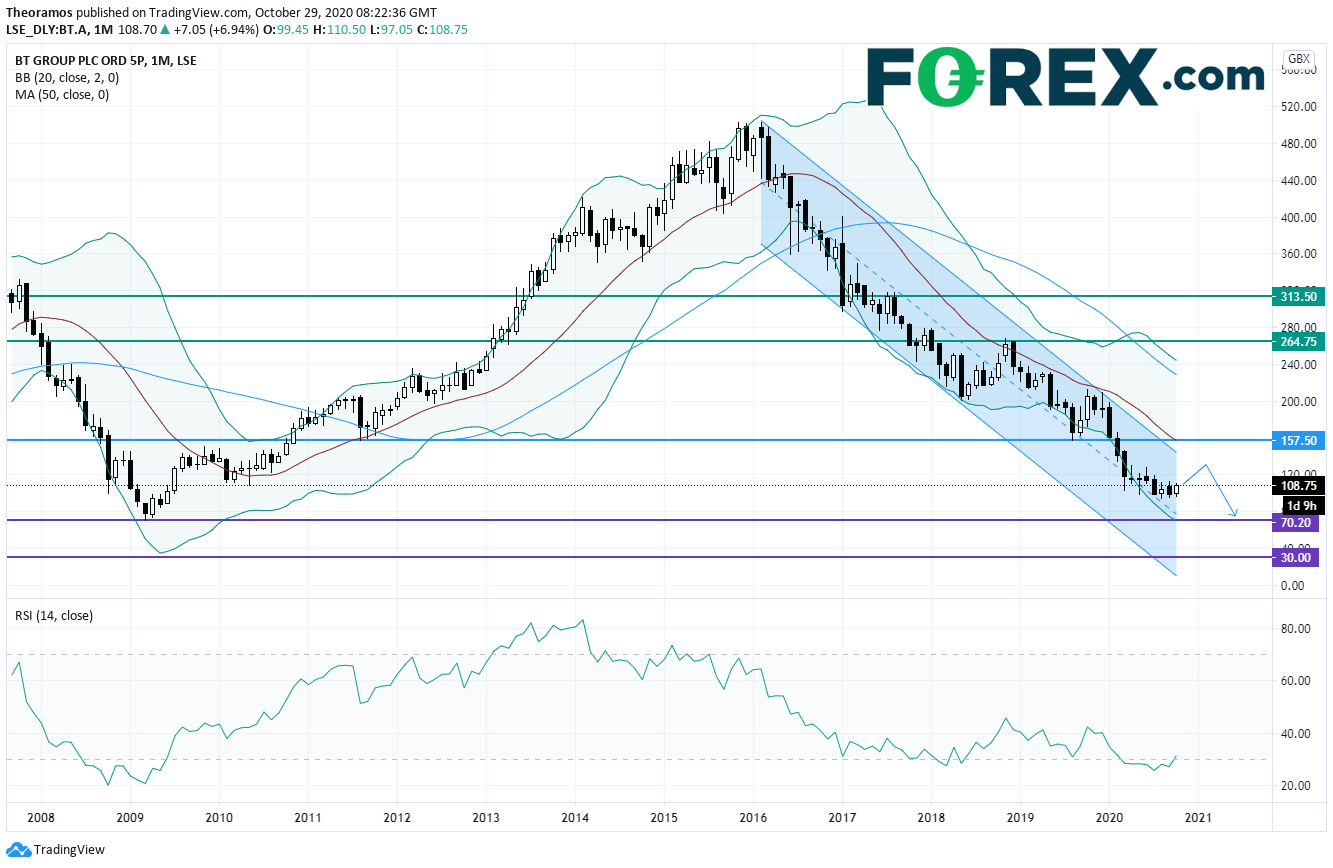Click the 2020 year on time axis
Screen dimensions: 1333x868
[1109, 817]
